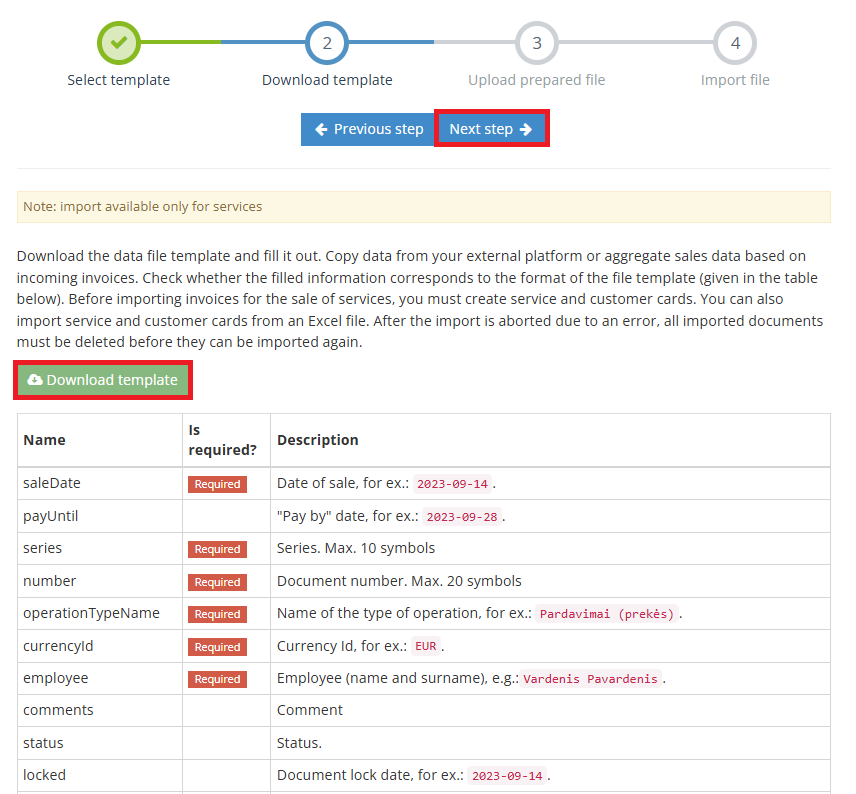The width and height of the screenshot is (856, 794).
Task: Click the step 3 circle indicator
Action: [536, 43]
